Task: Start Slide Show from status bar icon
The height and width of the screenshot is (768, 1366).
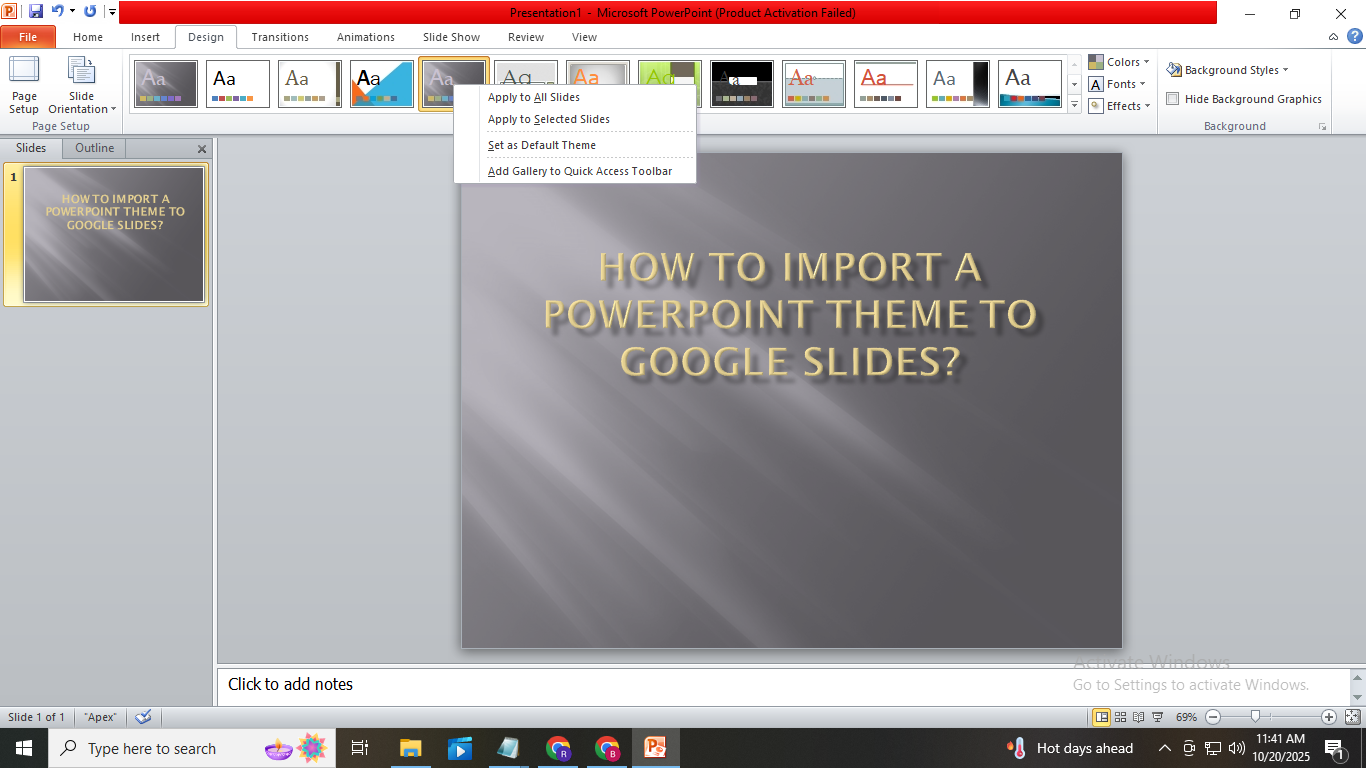Action: pyautogui.click(x=1157, y=717)
